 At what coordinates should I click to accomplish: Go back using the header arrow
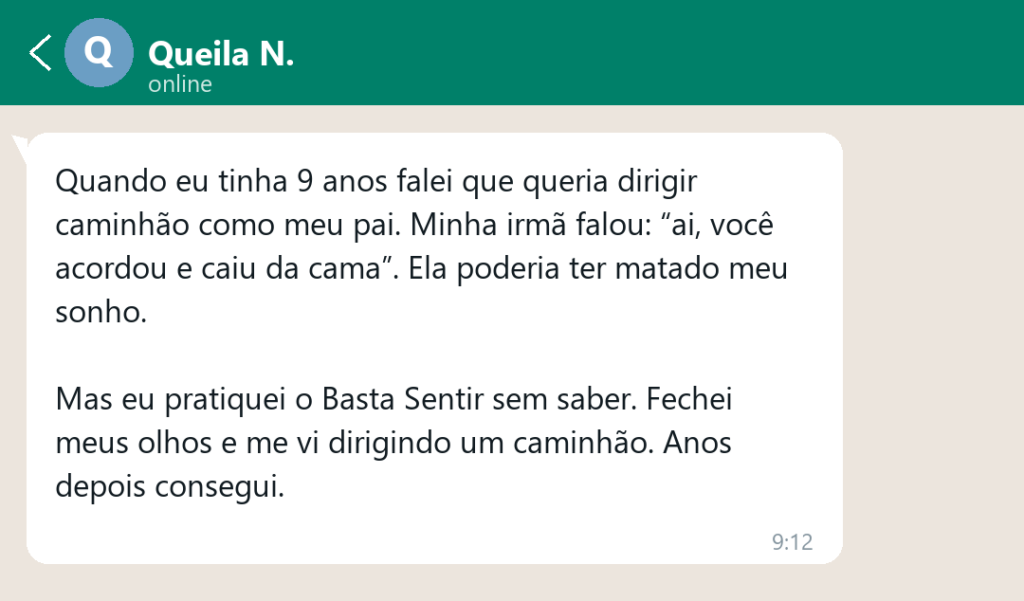(40, 53)
